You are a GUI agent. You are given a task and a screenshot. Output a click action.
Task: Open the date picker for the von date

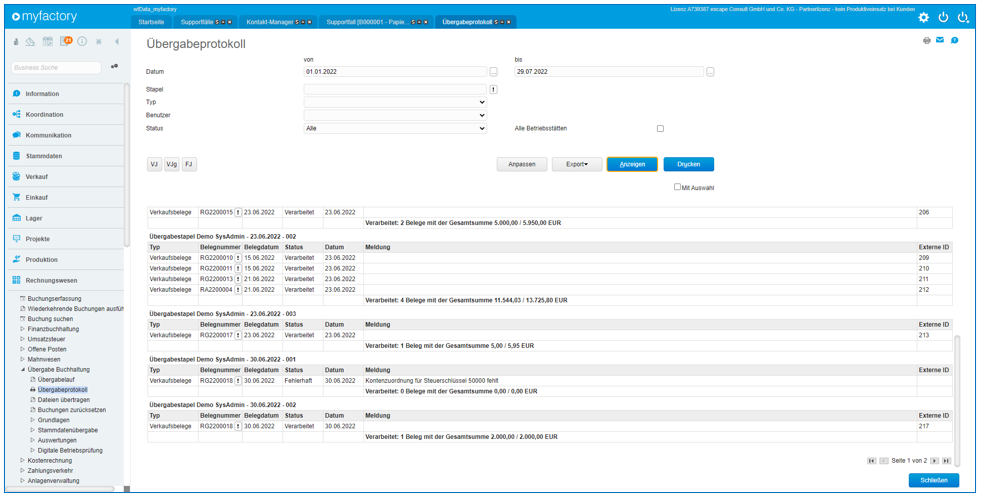pos(494,72)
